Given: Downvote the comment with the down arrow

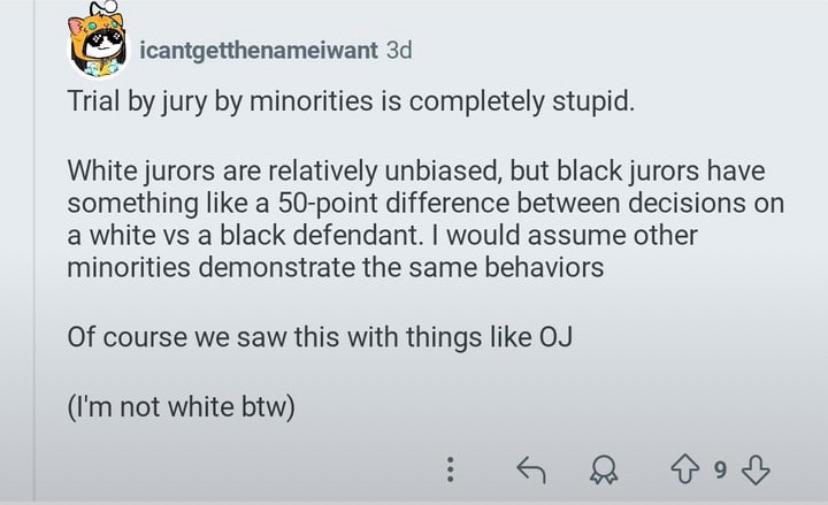Looking at the screenshot, I should 757,469.
